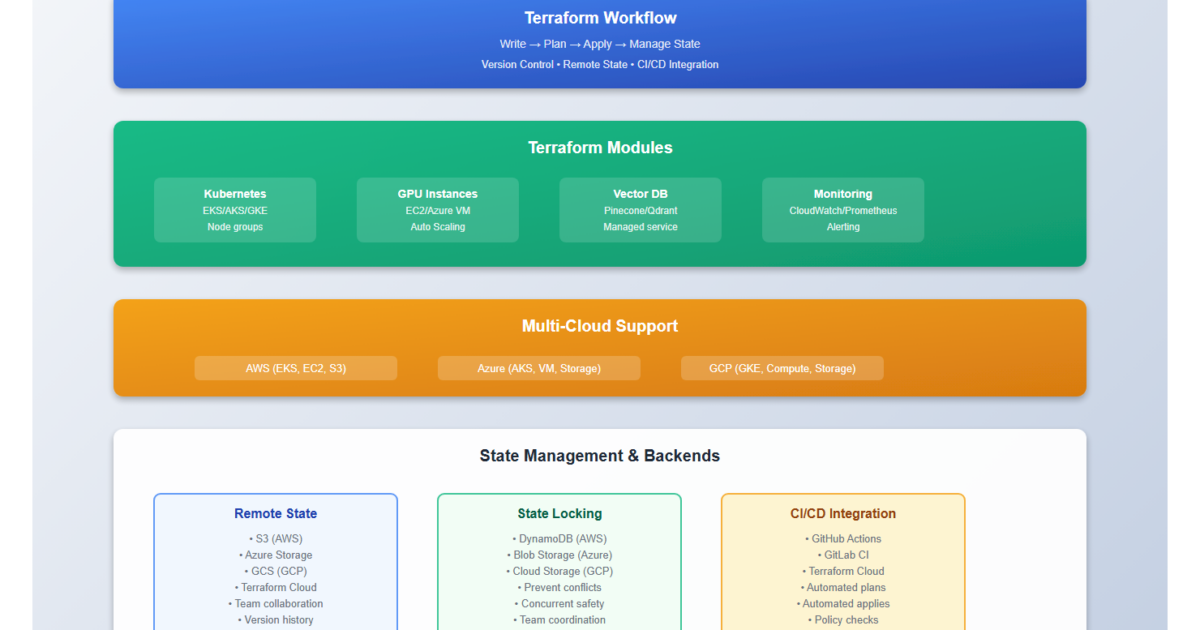Click the Terraform Workflow banner title

pyautogui.click(x=600, y=18)
